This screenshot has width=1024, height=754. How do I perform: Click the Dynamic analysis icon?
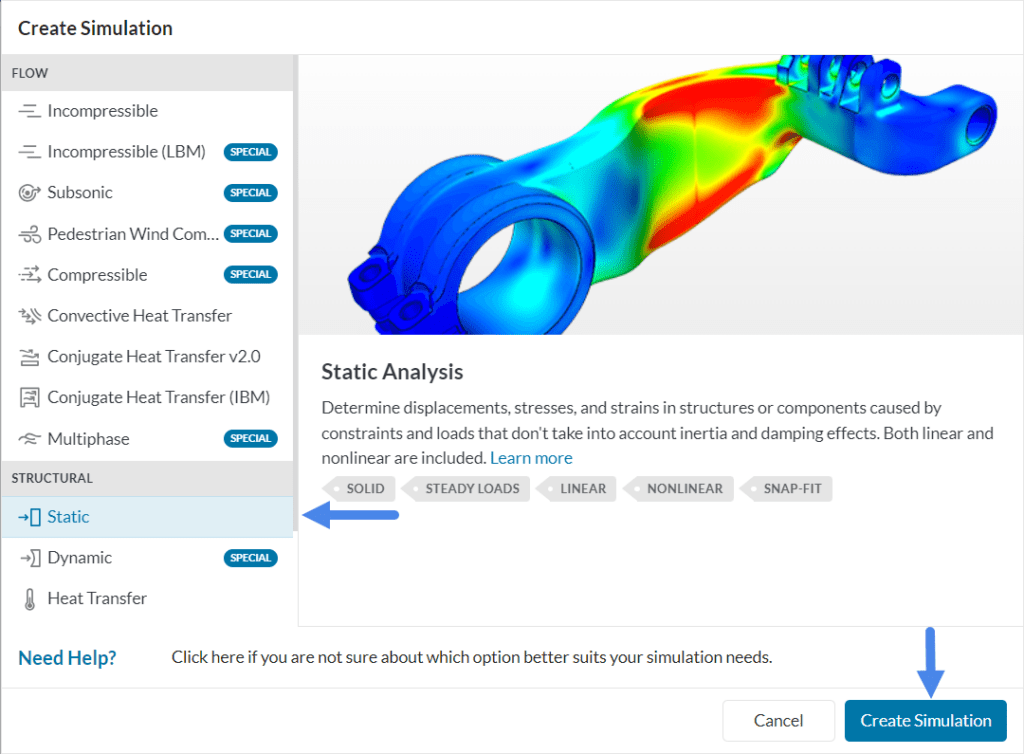tap(32, 557)
